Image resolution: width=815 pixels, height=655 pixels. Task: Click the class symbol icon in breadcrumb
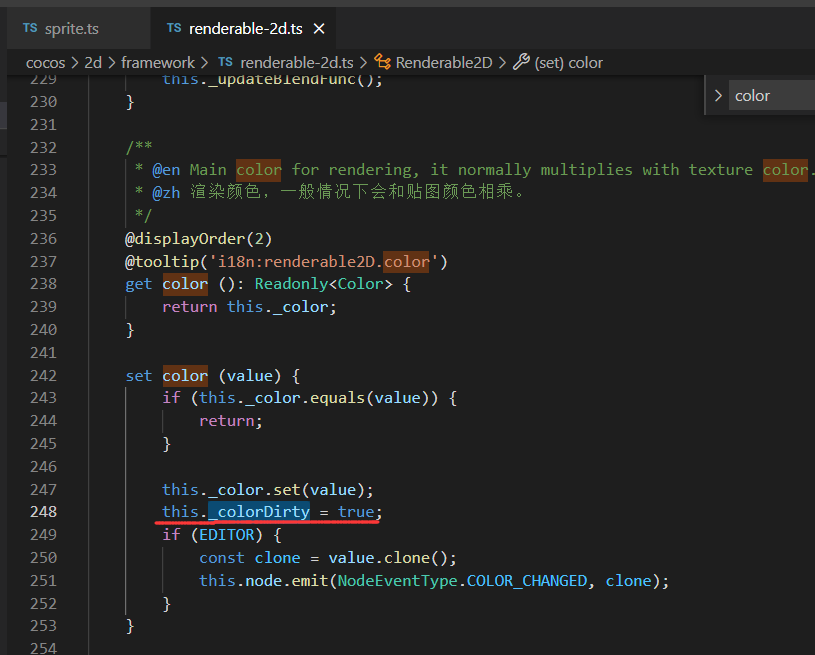click(x=383, y=62)
